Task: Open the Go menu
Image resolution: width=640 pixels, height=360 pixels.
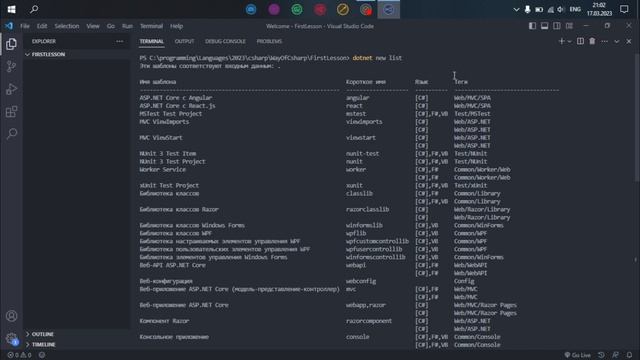Action: (x=111, y=26)
